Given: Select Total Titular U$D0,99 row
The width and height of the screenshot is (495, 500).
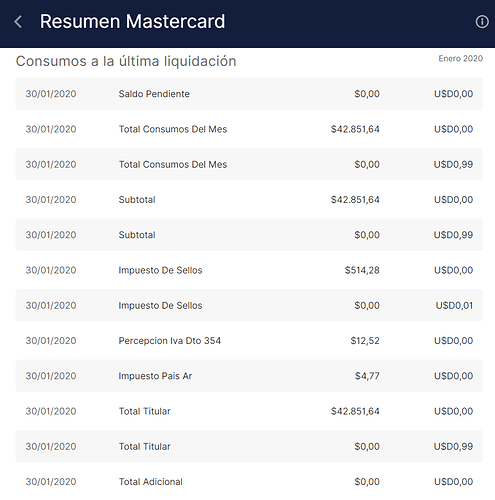Looking at the screenshot, I should [x=249, y=447].
